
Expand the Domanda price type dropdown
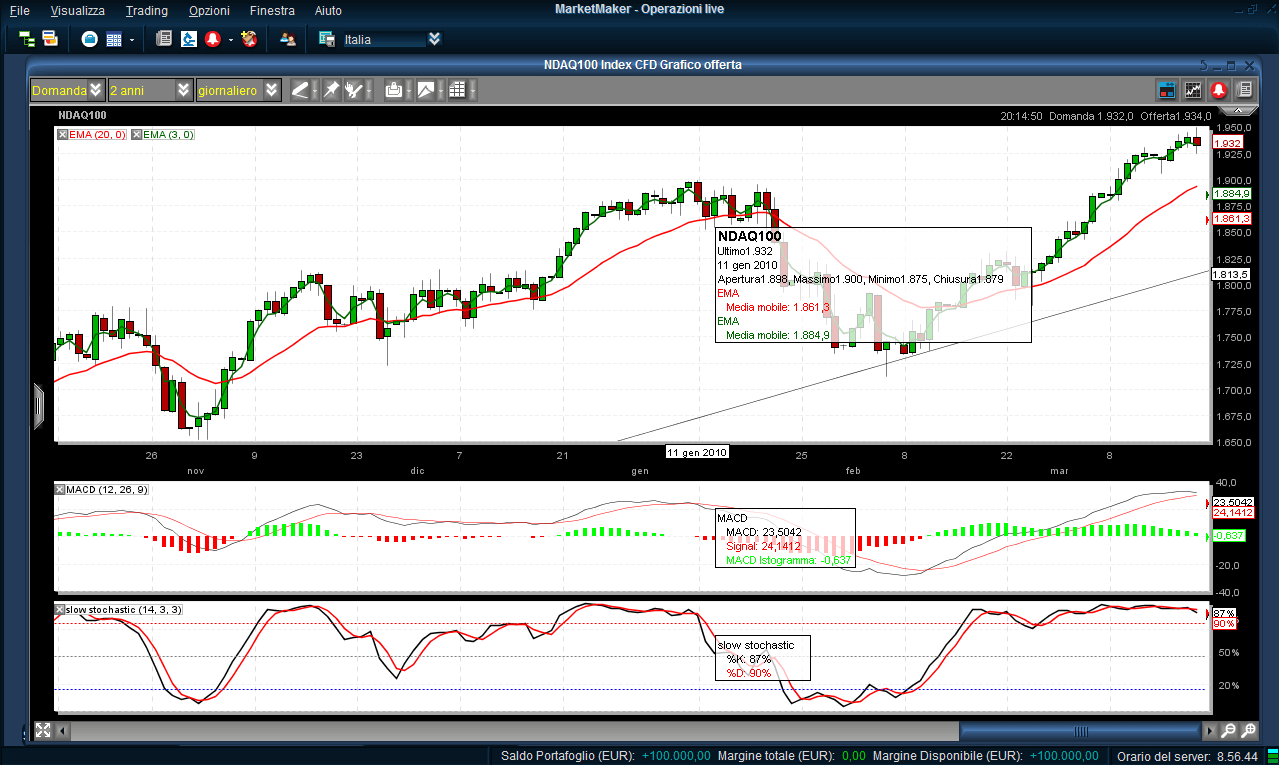(95, 90)
